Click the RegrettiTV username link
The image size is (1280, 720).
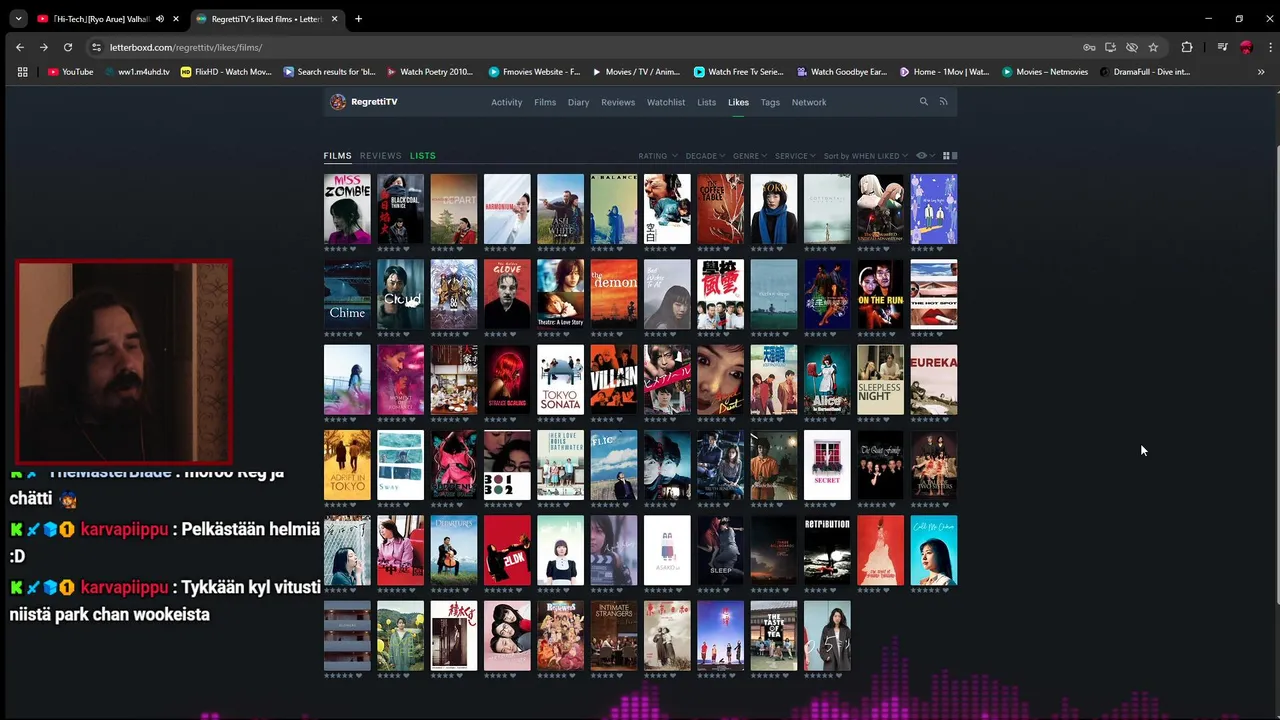point(374,102)
